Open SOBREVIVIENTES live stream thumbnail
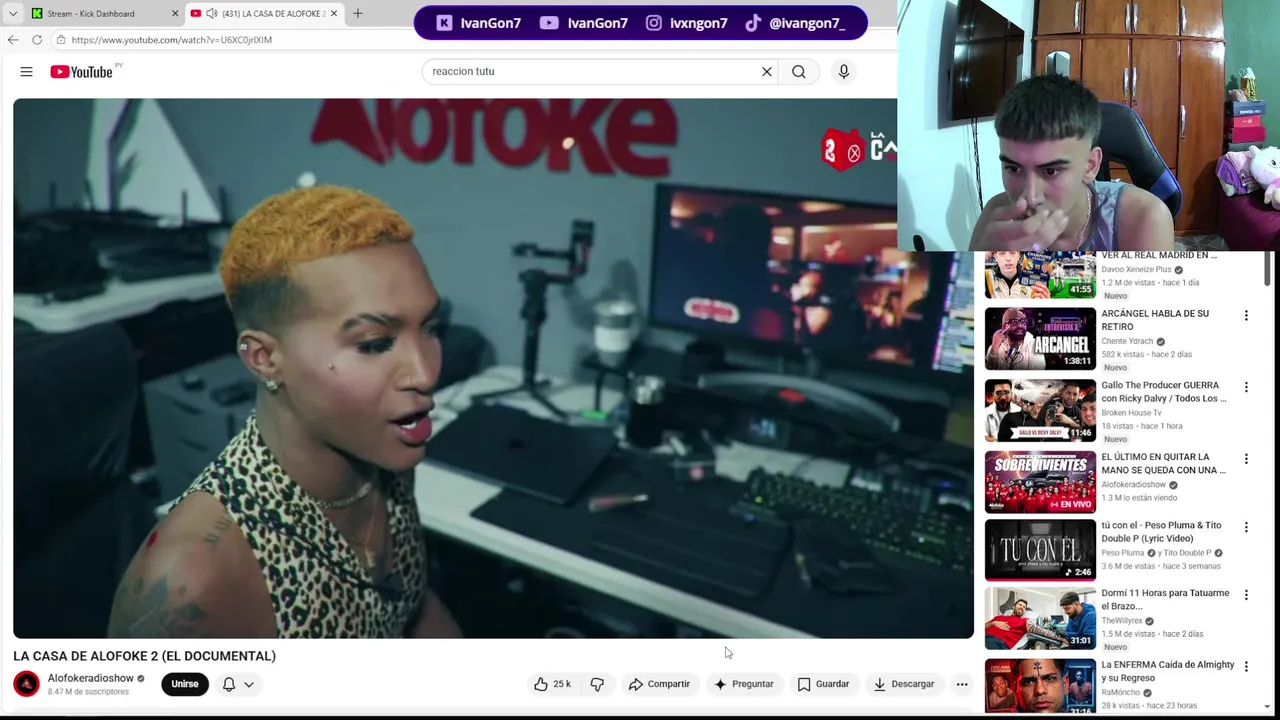Screen dimensions: 1280x720 (x=1040, y=482)
